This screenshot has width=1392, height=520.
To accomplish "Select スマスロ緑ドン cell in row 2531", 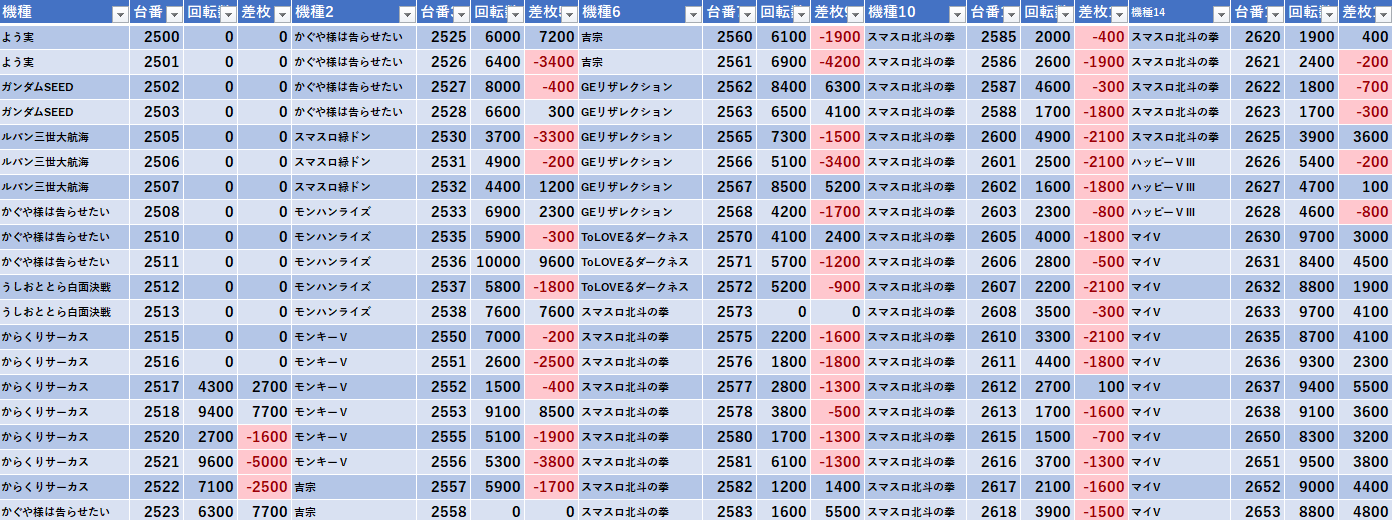I will pyautogui.click(x=354, y=162).
